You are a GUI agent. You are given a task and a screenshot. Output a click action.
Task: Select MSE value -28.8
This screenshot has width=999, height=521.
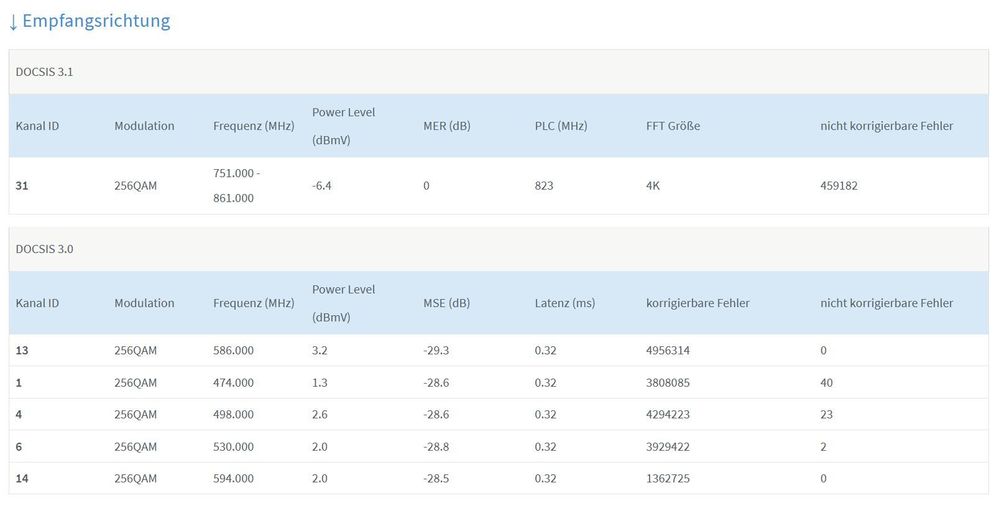436,447
